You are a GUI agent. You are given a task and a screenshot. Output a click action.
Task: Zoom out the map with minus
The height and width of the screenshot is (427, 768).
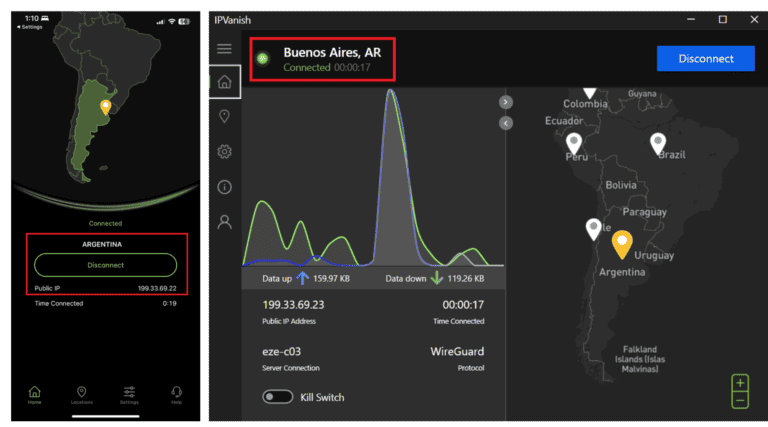pyautogui.click(x=740, y=400)
